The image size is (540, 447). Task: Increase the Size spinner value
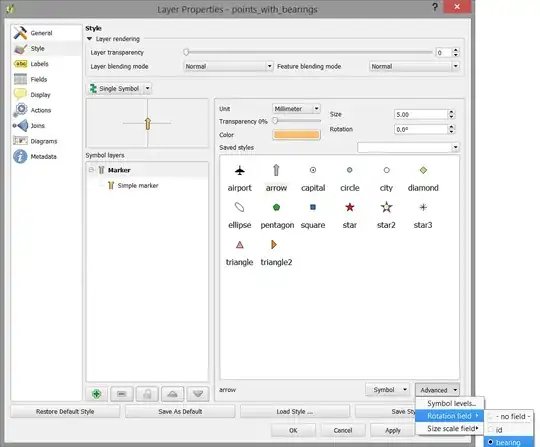pyautogui.click(x=451, y=112)
